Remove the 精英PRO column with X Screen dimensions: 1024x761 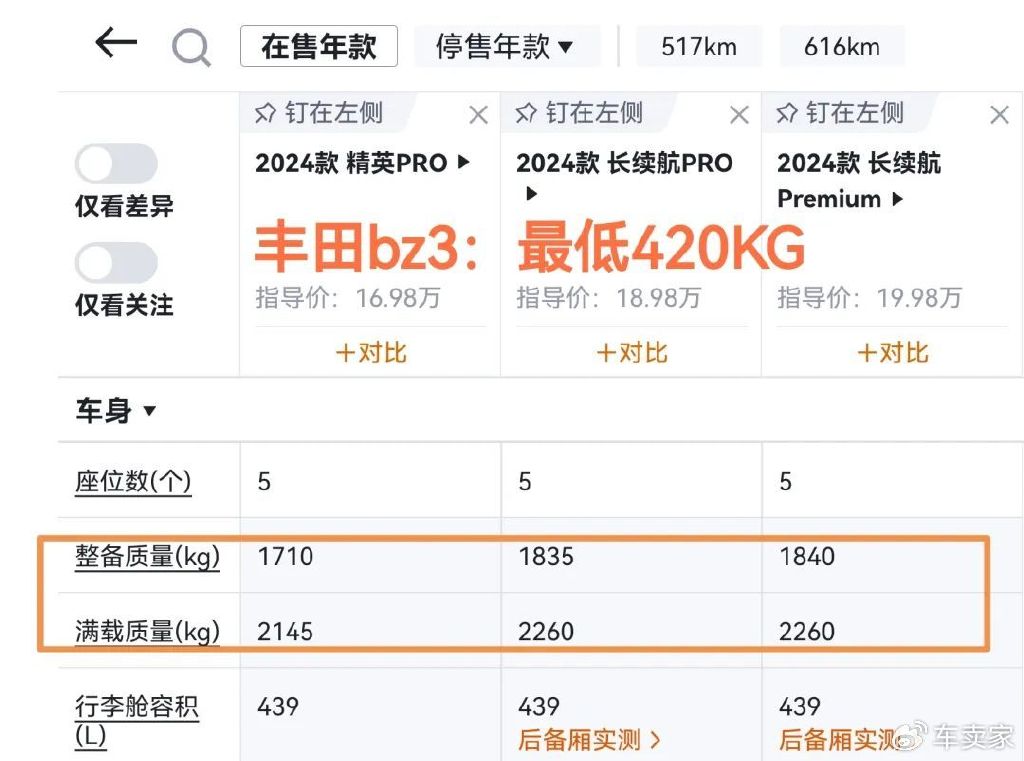(x=479, y=115)
